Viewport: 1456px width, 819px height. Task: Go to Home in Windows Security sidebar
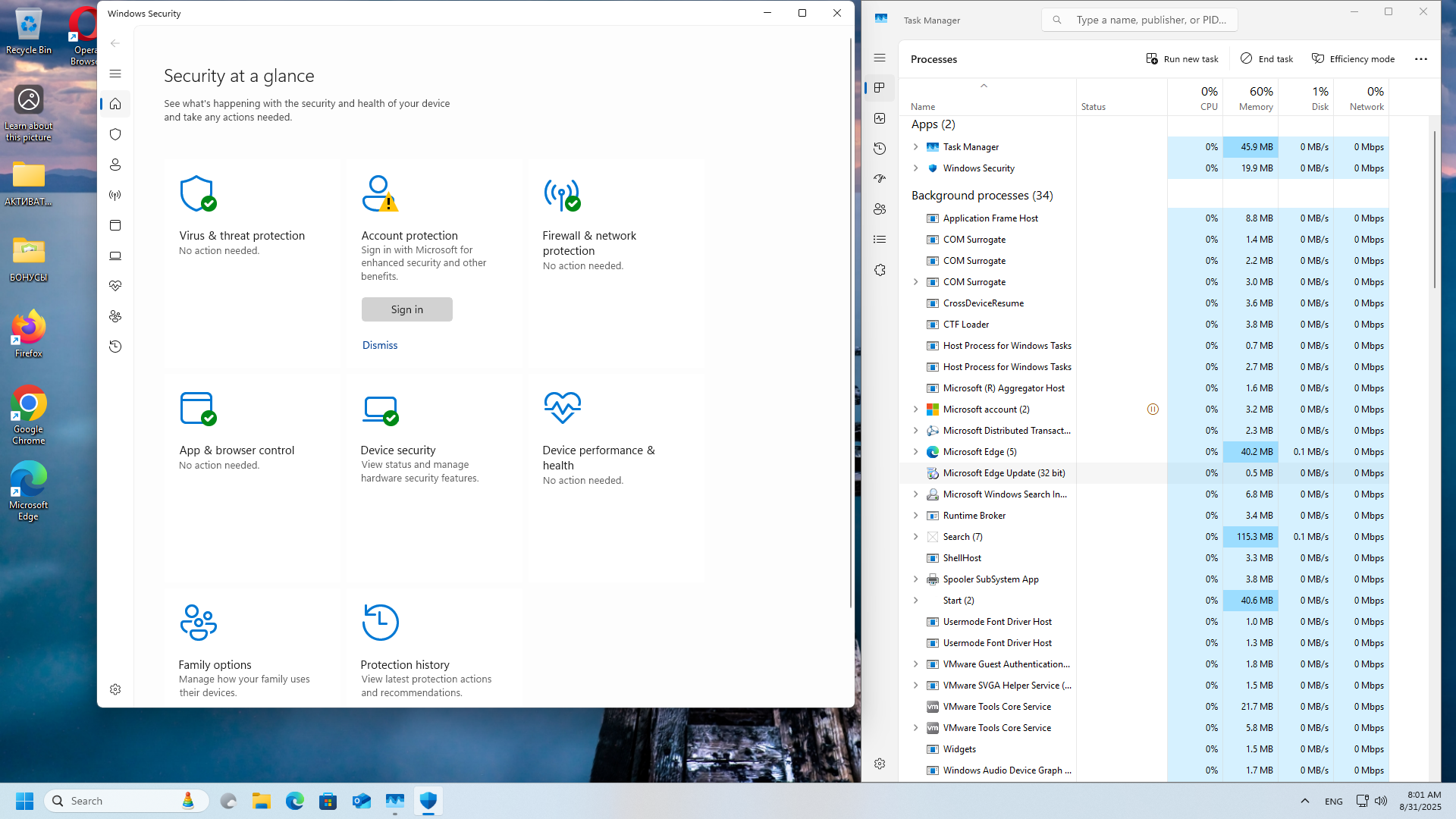[115, 104]
